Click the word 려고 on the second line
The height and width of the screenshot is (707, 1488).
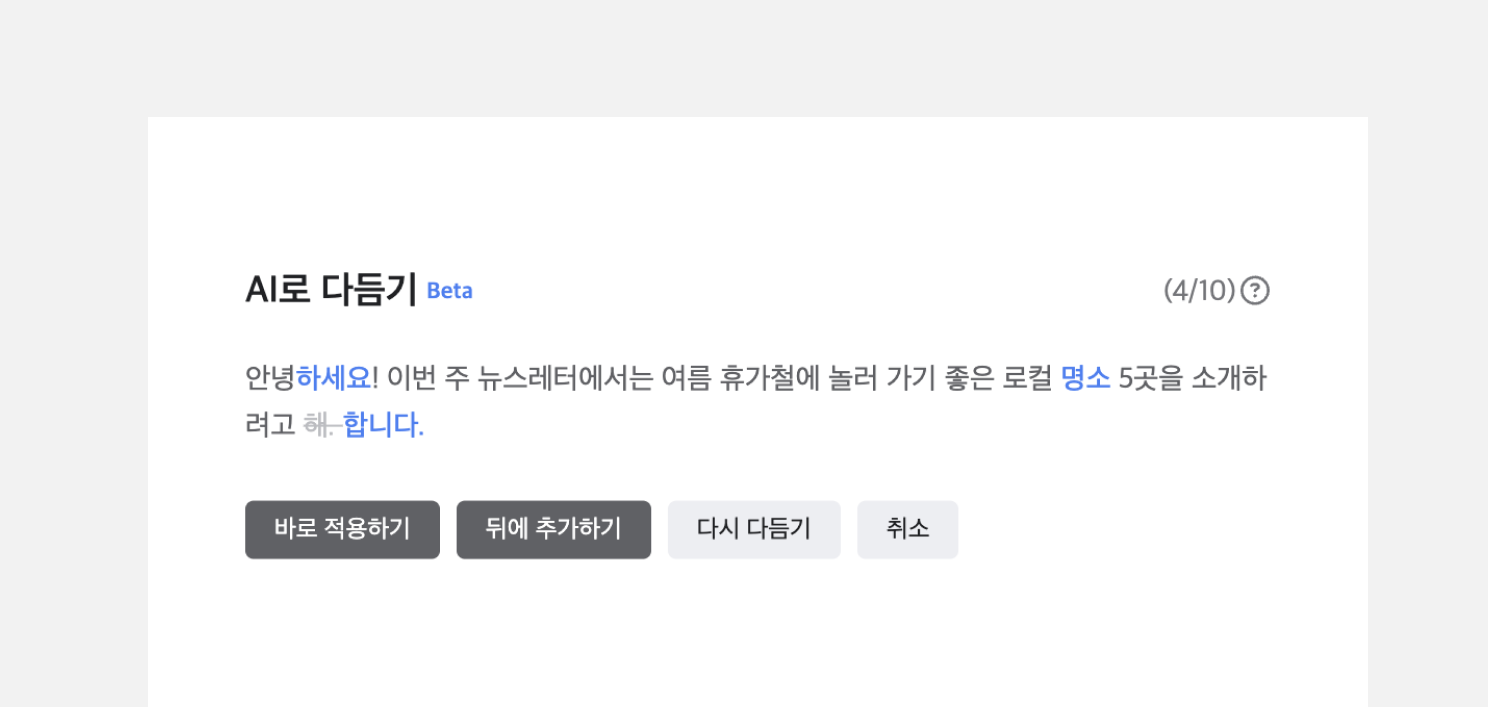click(x=270, y=426)
